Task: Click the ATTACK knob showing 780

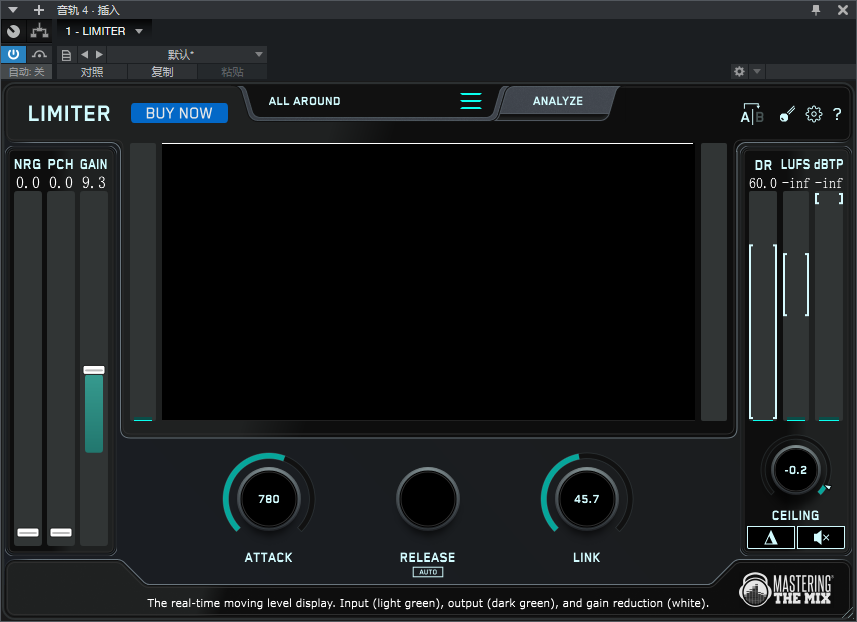Action: [268, 498]
